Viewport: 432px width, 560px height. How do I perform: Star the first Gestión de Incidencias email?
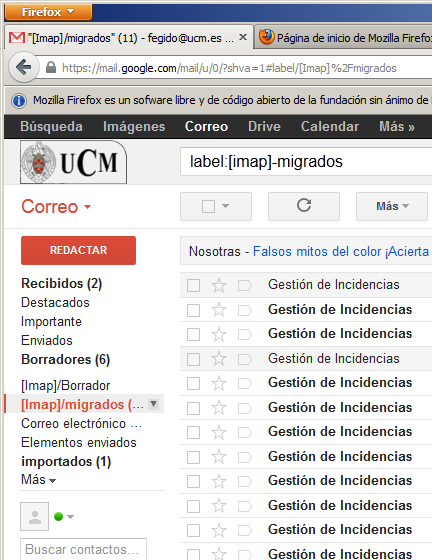tap(219, 285)
